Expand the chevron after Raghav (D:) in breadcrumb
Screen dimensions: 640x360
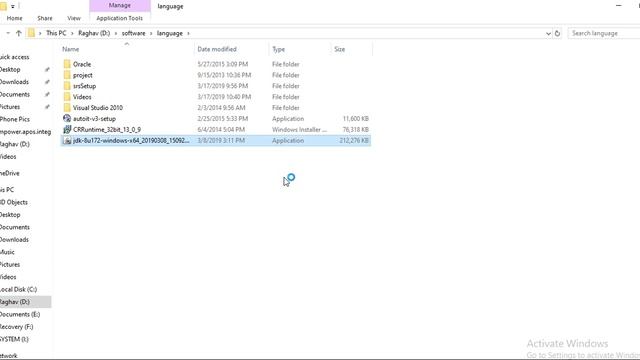pyautogui.click(x=116, y=33)
